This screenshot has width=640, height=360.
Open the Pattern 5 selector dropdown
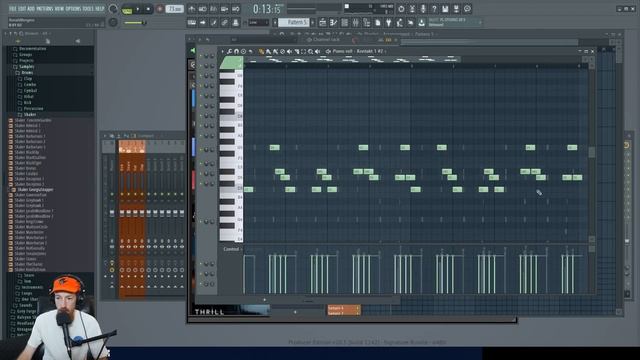coord(293,22)
